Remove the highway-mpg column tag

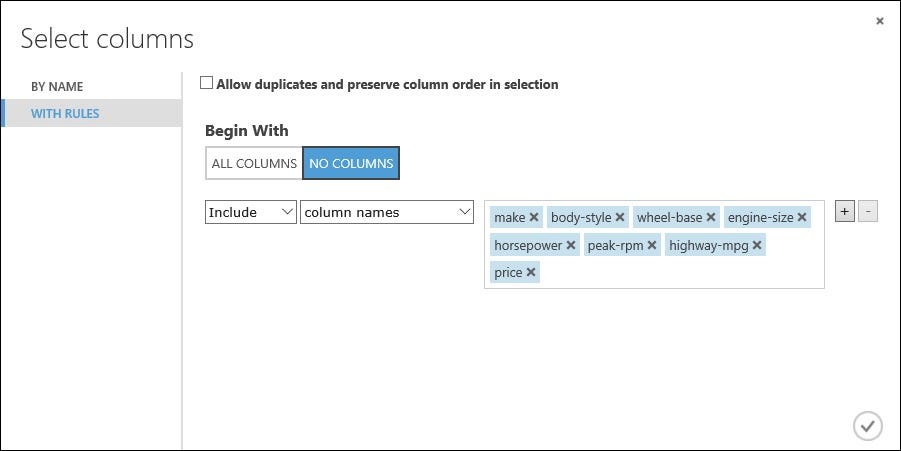click(x=757, y=245)
